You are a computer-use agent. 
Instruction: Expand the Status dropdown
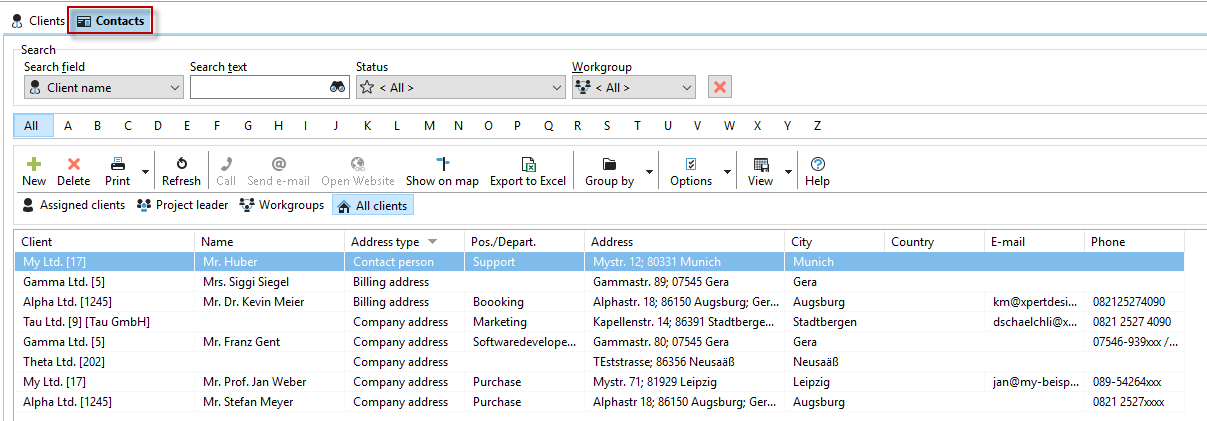tap(460, 87)
